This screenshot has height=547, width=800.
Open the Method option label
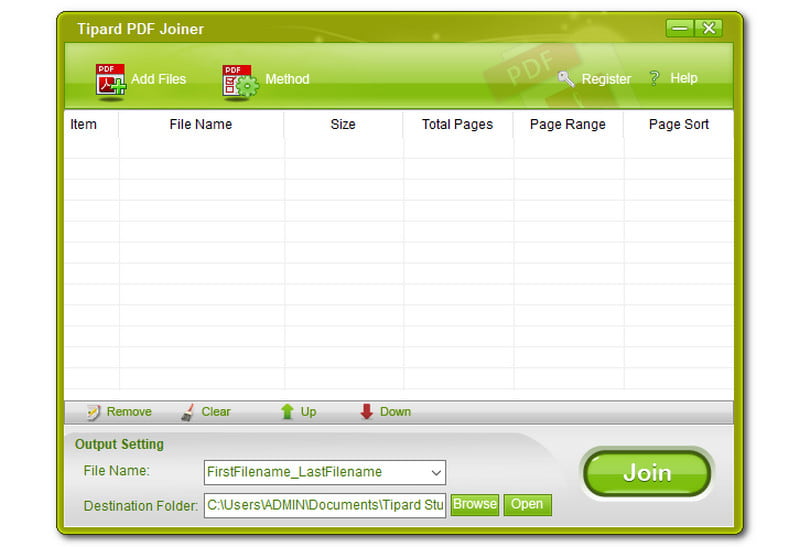tap(287, 79)
